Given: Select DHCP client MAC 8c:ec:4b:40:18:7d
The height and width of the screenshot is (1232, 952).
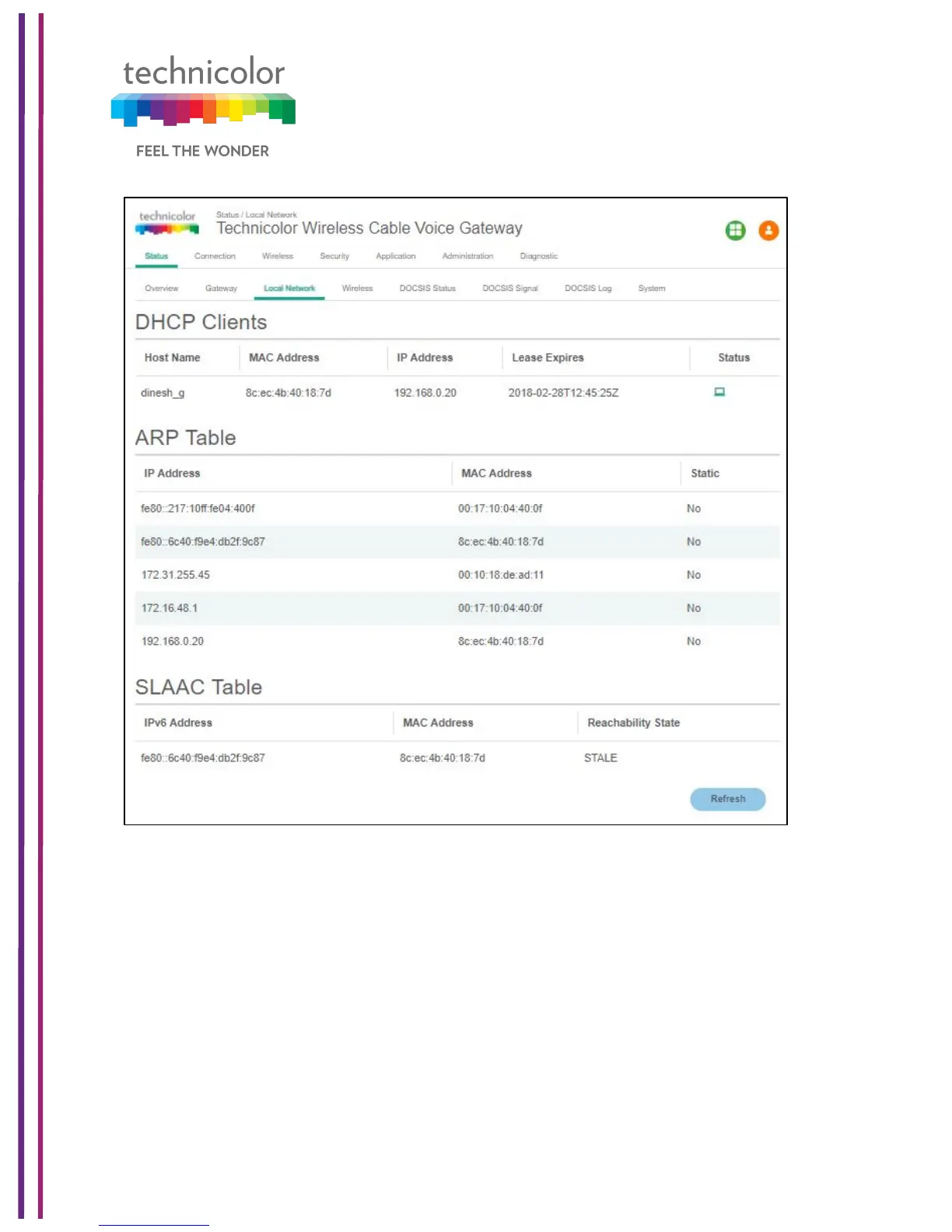Looking at the screenshot, I should (x=289, y=393).
